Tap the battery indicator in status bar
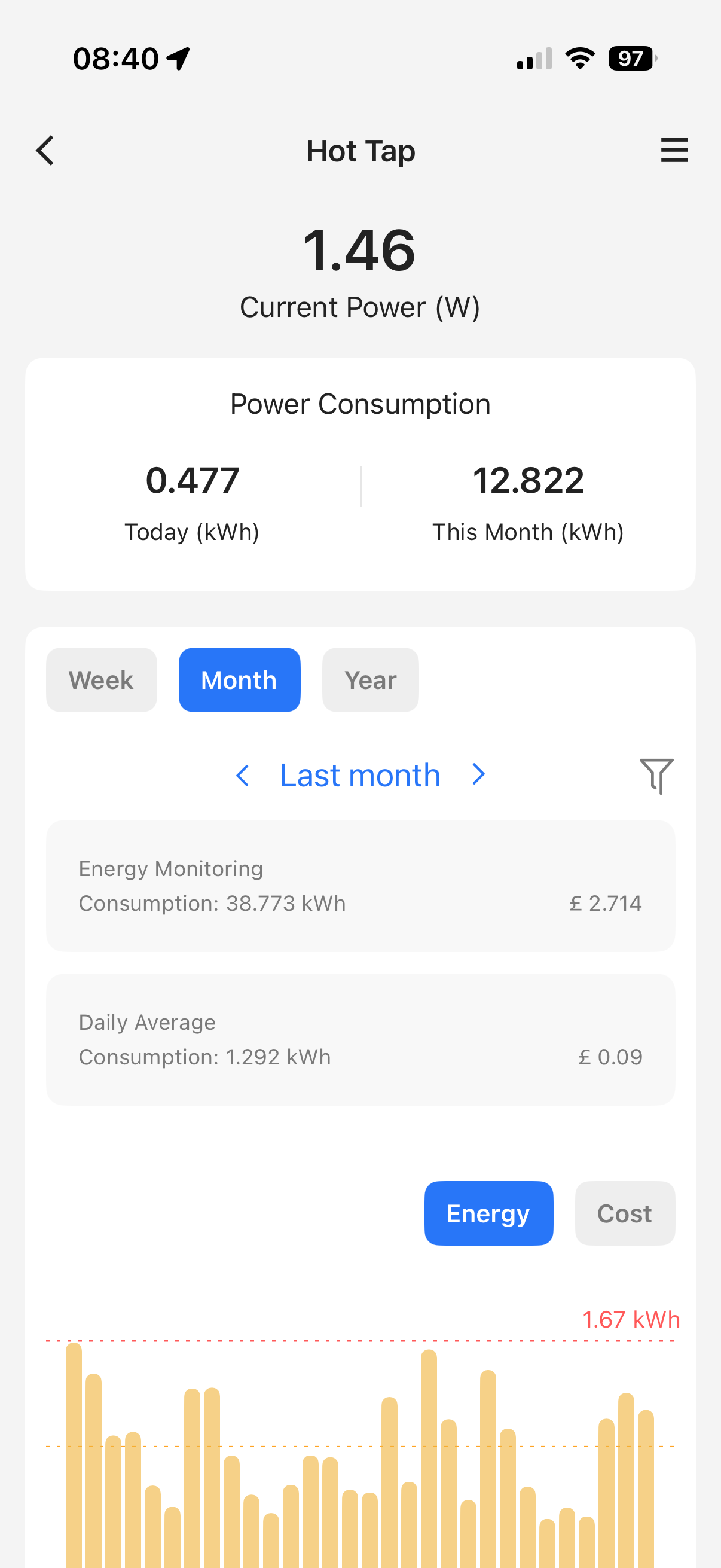721x1568 pixels. pyautogui.click(x=633, y=59)
